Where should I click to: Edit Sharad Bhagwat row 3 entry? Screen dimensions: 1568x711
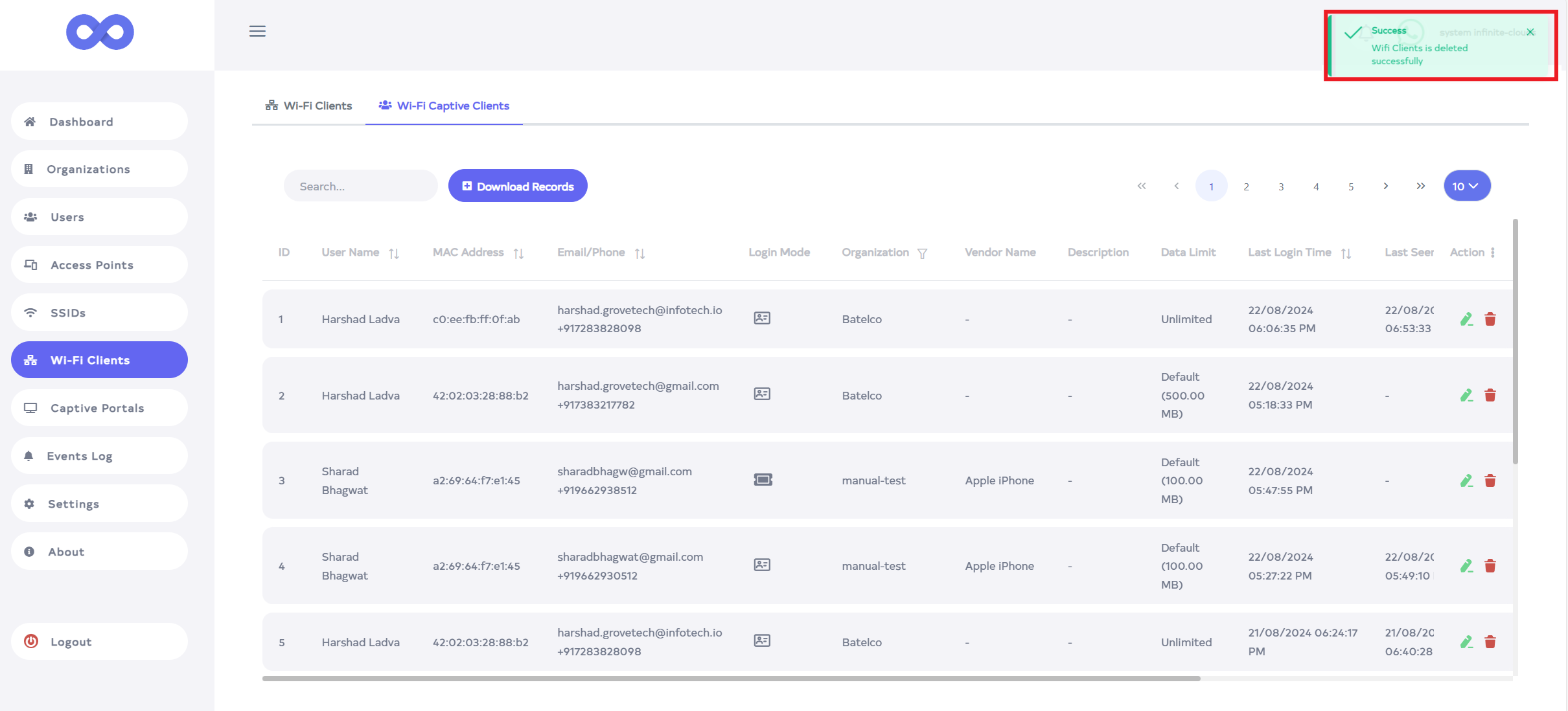pyautogui.click(x=1466, y=480)
